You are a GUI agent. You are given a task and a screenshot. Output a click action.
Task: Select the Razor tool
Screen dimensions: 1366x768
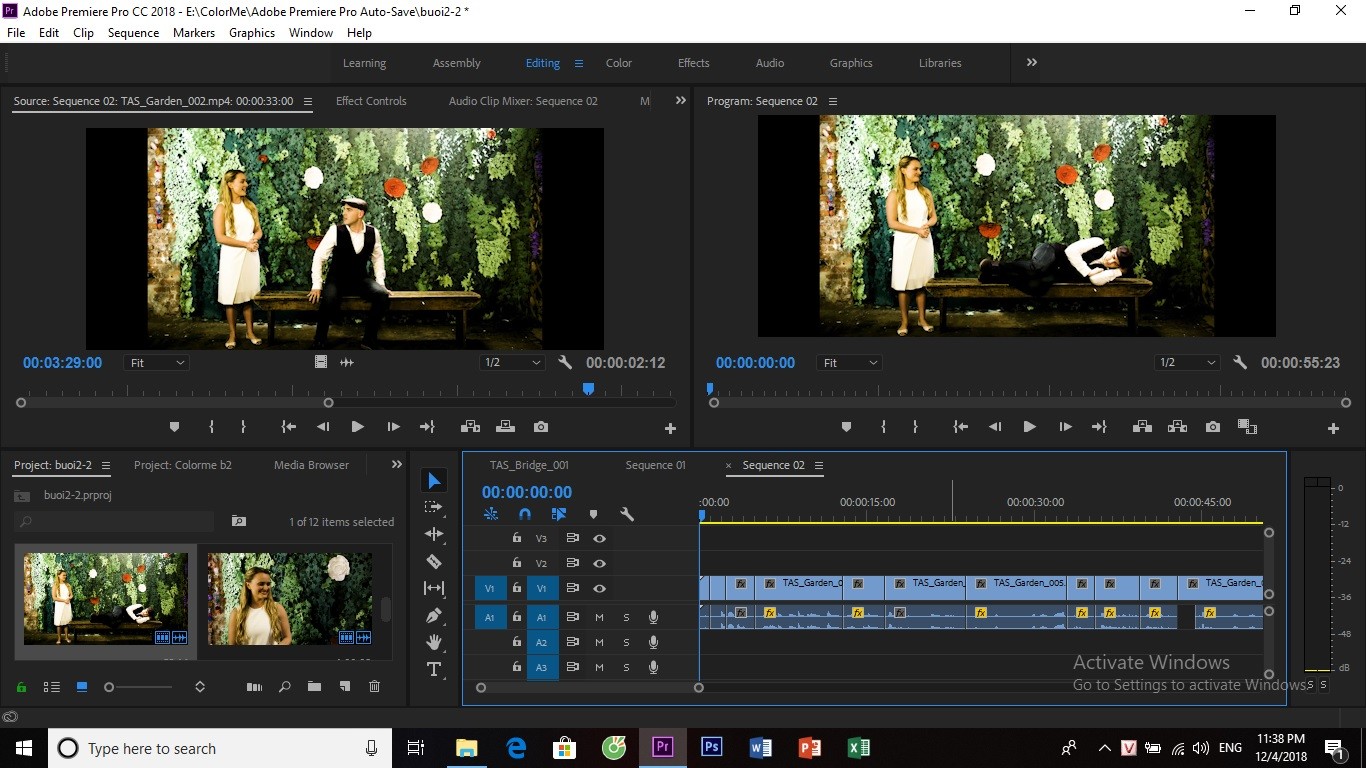click(x=433, y=561)
